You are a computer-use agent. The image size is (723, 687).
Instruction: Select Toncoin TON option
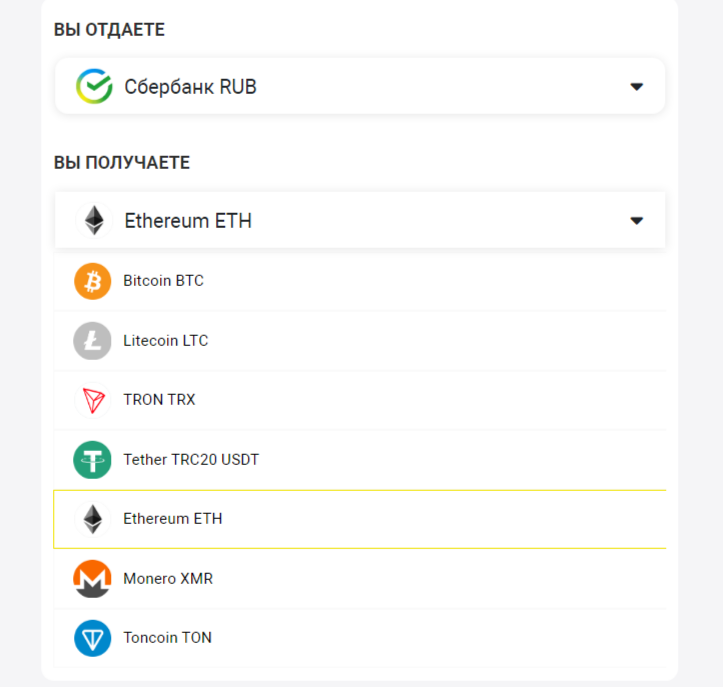(167, 638)
